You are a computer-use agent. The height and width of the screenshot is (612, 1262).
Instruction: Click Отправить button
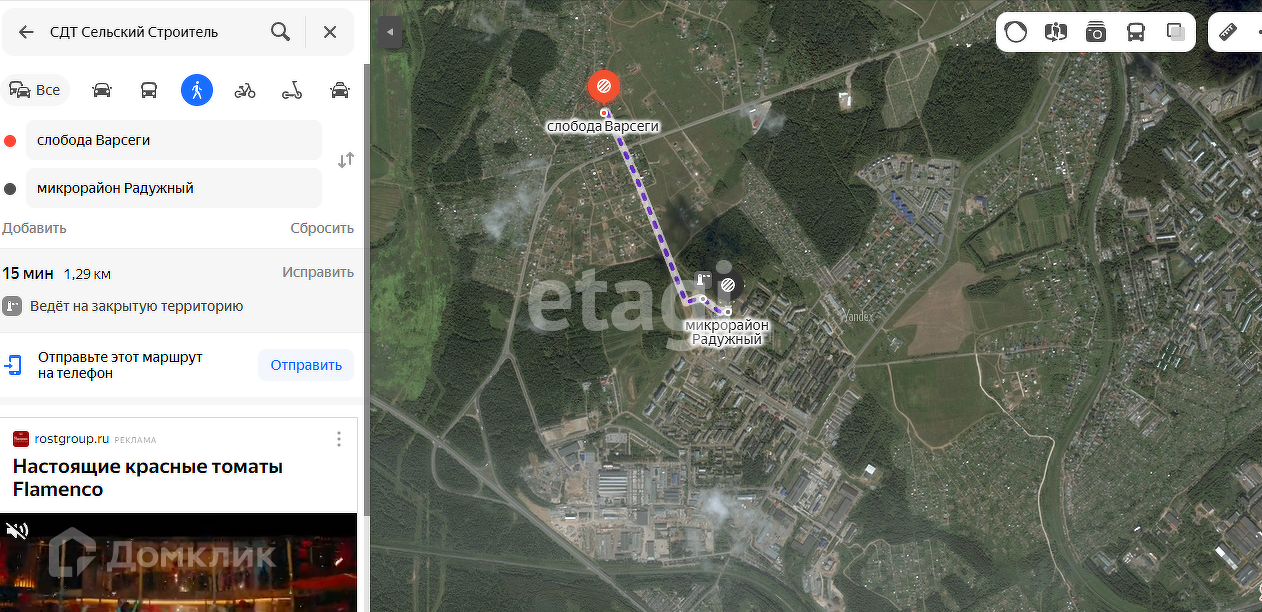[306, 365]
